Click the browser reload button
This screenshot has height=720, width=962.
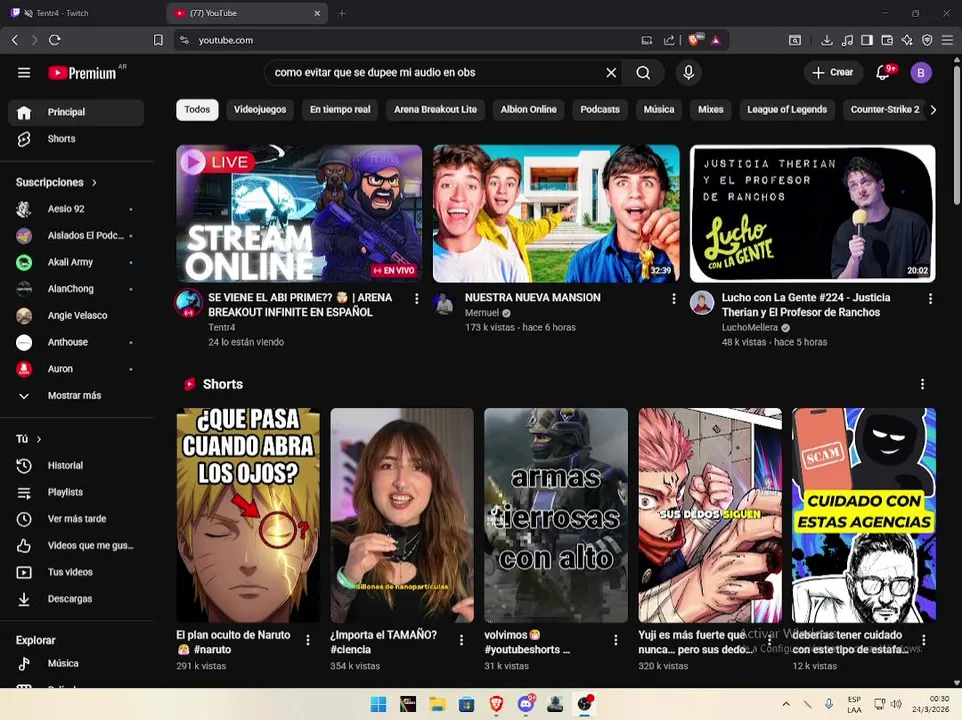55,40
